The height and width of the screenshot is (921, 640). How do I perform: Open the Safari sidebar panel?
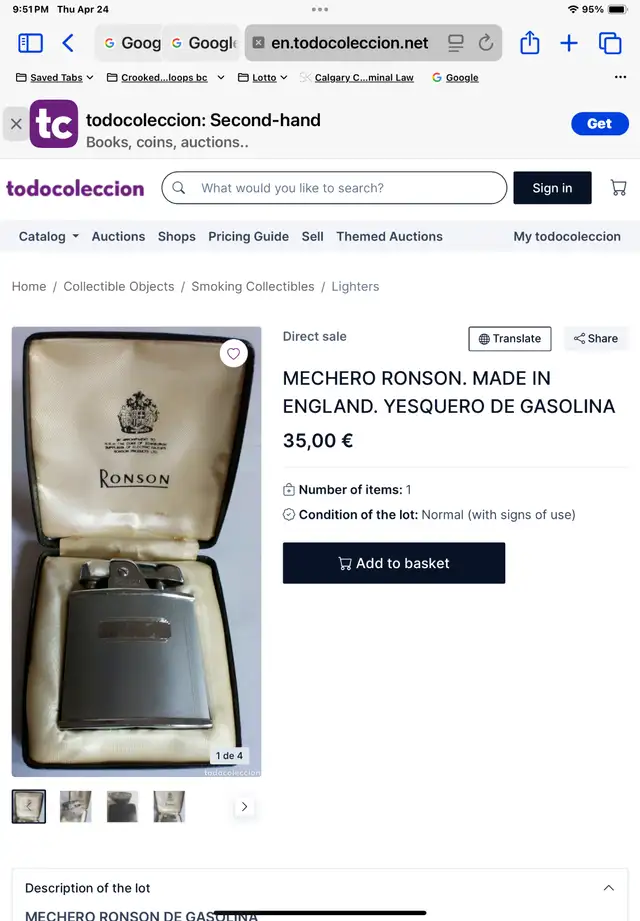(x=31, y=43)
